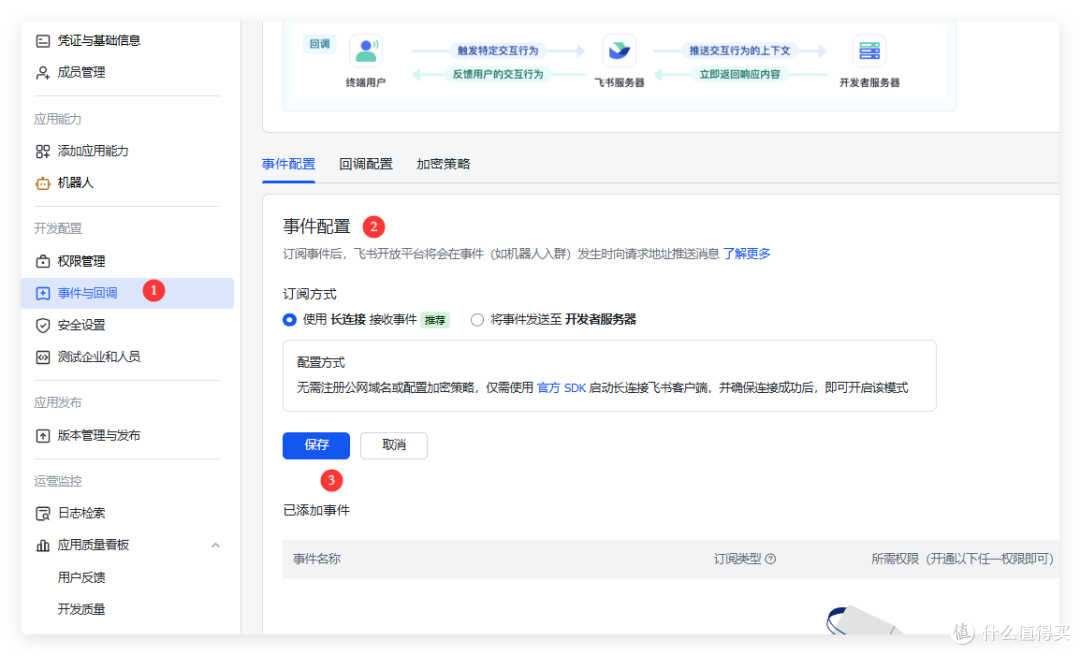Collapse the 应用质量看板 section chevron
This screenshot has width=1080, height=655.
216,545
